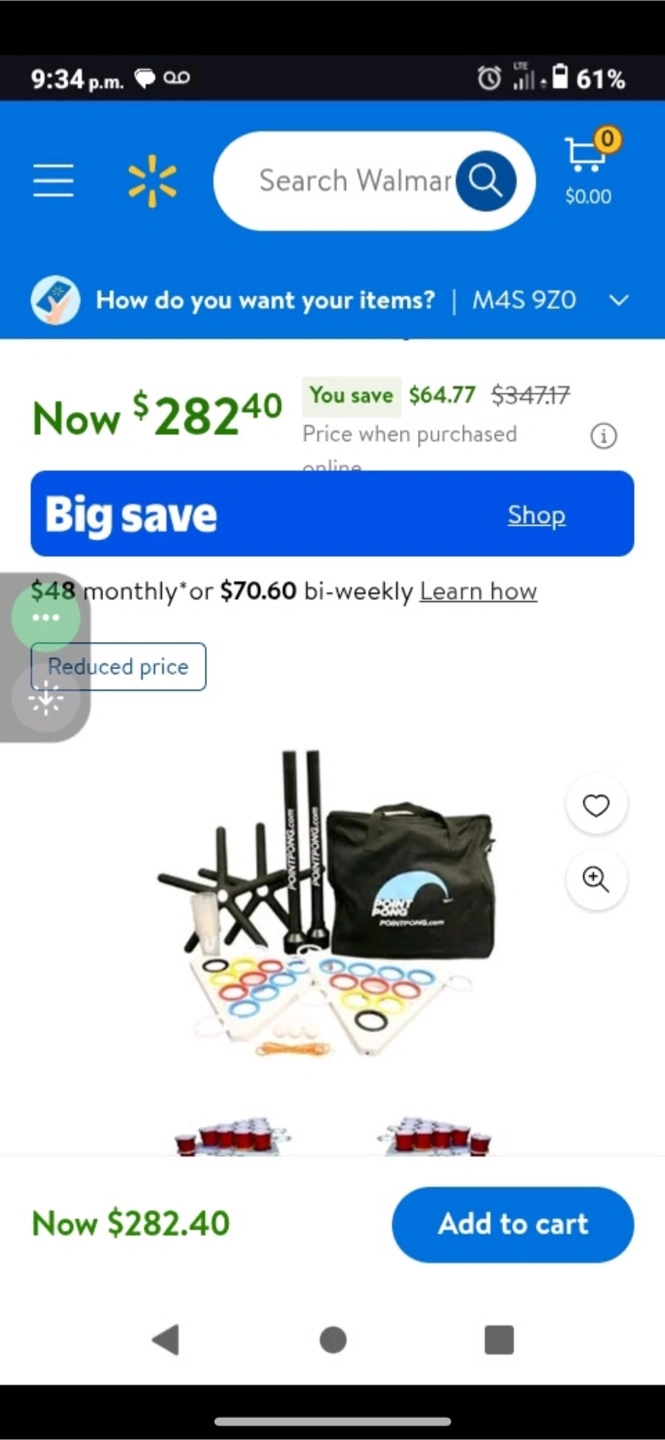Image resolution: width=665 pixels, height=1440 pixels.
Task: Tap the price info circle icon
Action: click(603, 436)
